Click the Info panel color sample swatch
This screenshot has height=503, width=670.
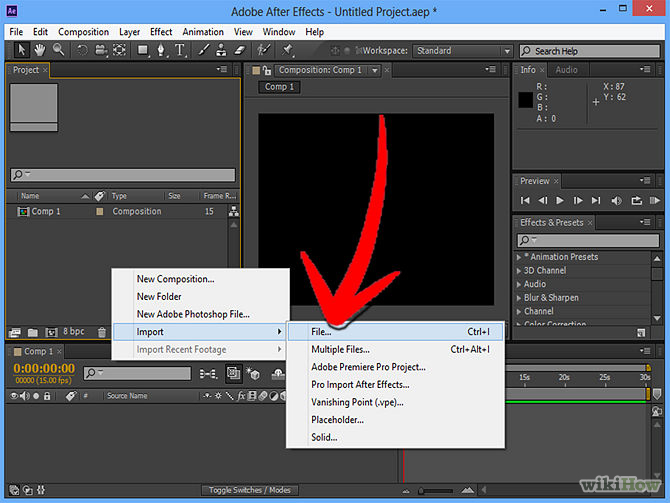(x=526, y=100)
